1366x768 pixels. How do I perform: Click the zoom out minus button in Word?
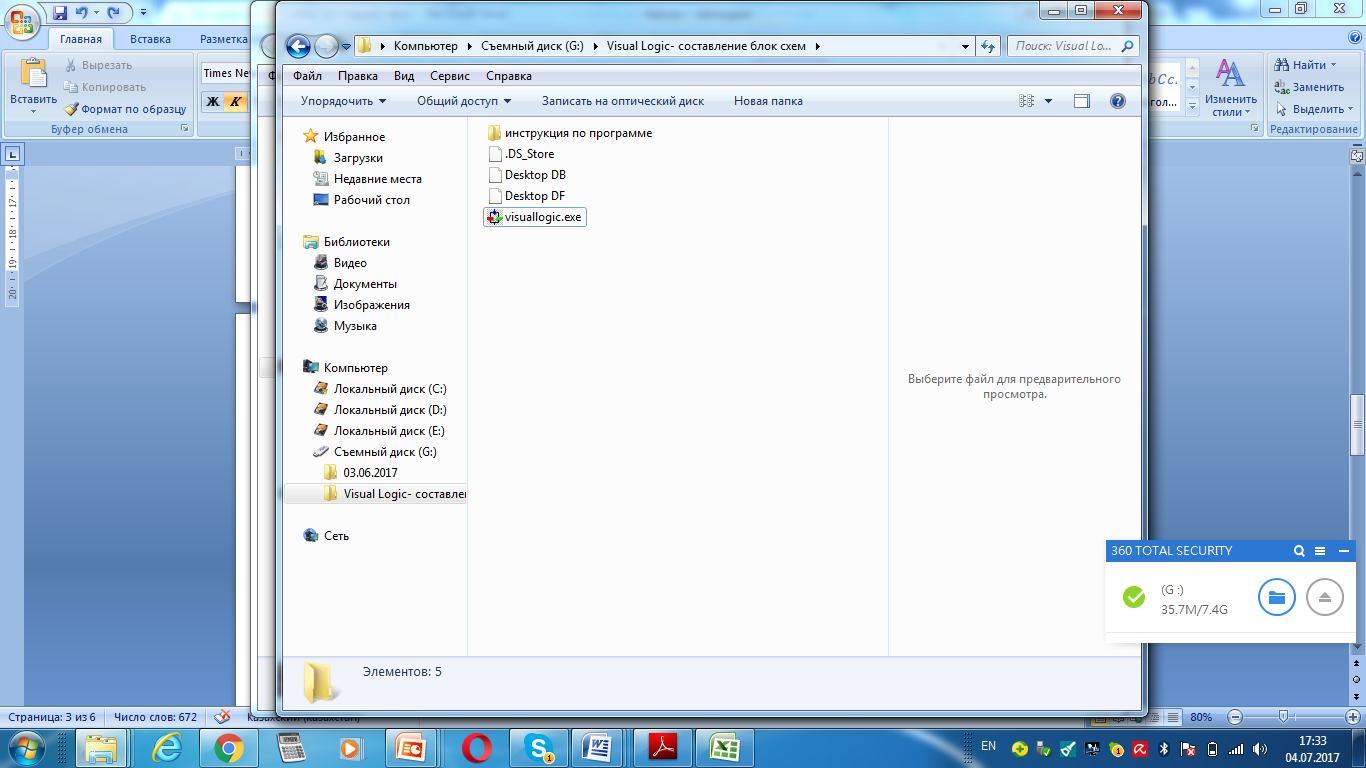click(x=1234, y=717)
